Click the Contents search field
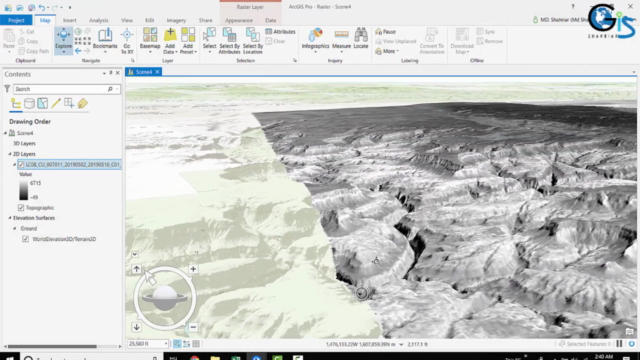This screenshot has height=360, width=640. (61, 89)
